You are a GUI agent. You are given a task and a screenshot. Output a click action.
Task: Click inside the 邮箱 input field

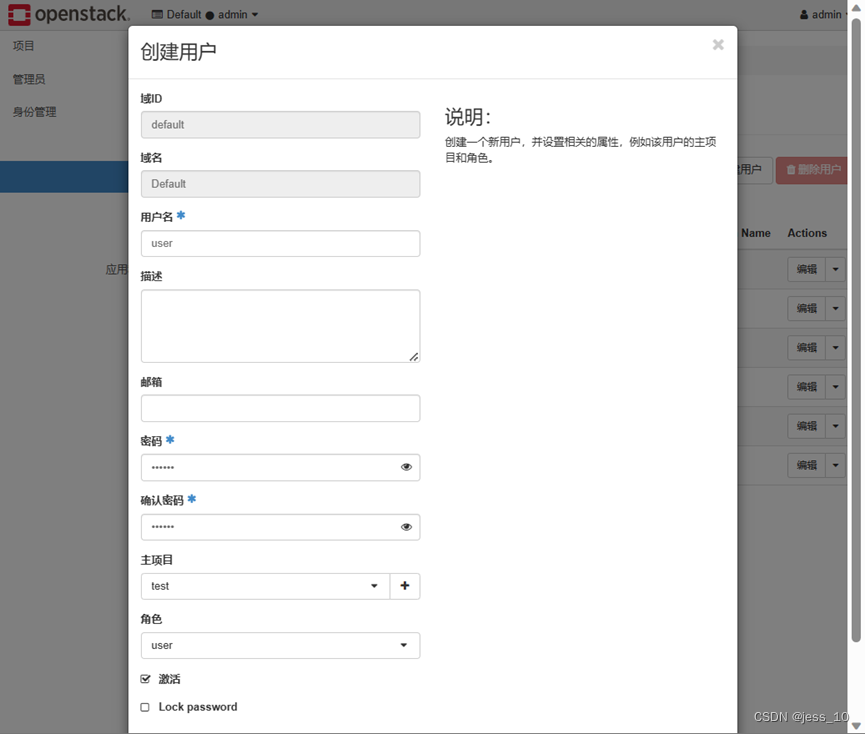point(280,408)
